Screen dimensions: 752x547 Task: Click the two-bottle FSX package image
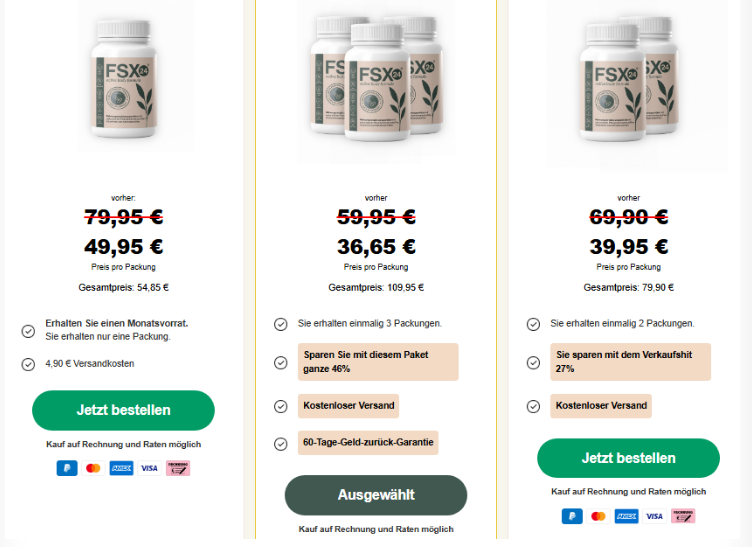[x=629, y=80]
